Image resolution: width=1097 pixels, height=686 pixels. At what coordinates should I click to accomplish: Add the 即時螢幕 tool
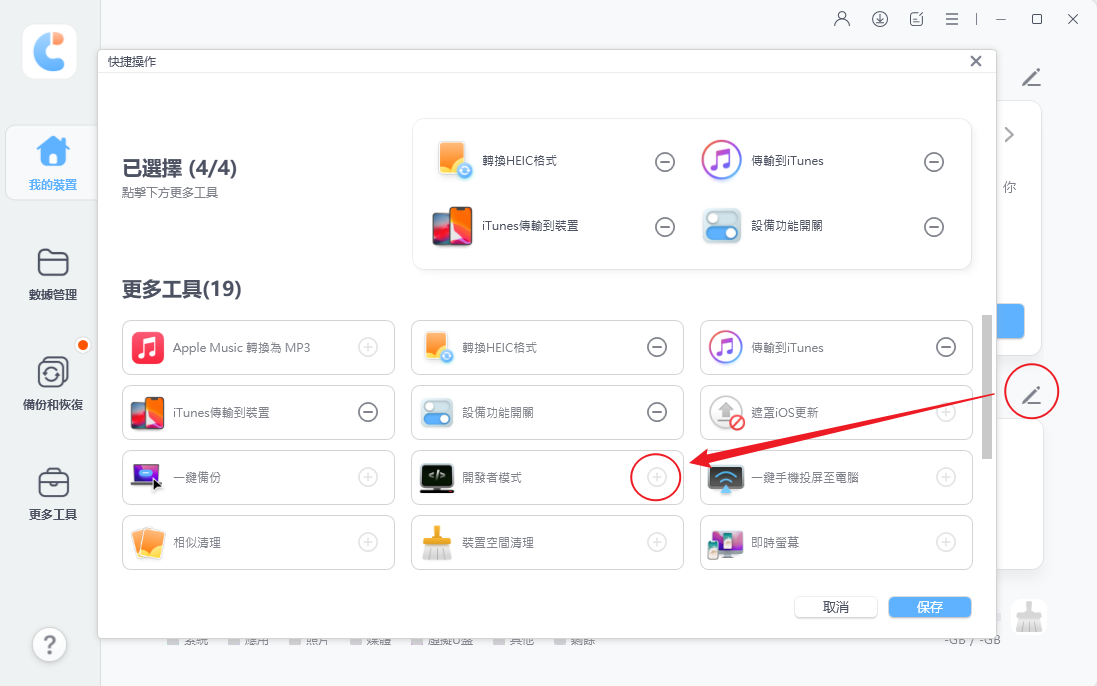[x=946, y=542]
